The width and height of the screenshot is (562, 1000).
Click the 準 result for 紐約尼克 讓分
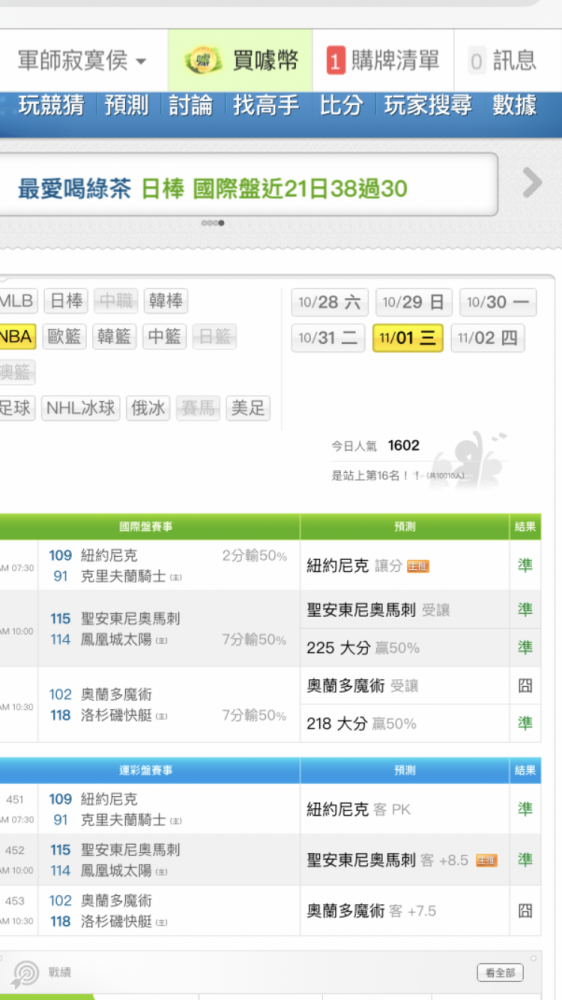tap(525, 565)
